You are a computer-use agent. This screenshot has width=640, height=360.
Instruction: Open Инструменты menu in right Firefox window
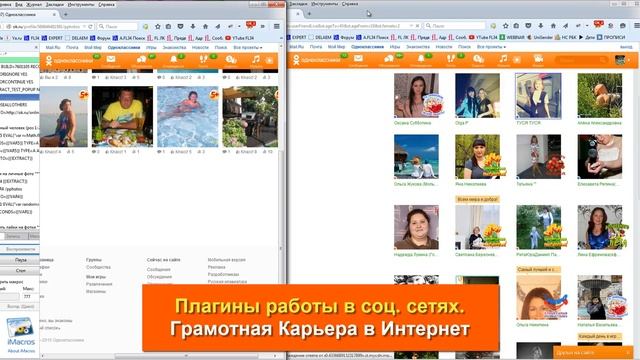(x=325, y=4)
